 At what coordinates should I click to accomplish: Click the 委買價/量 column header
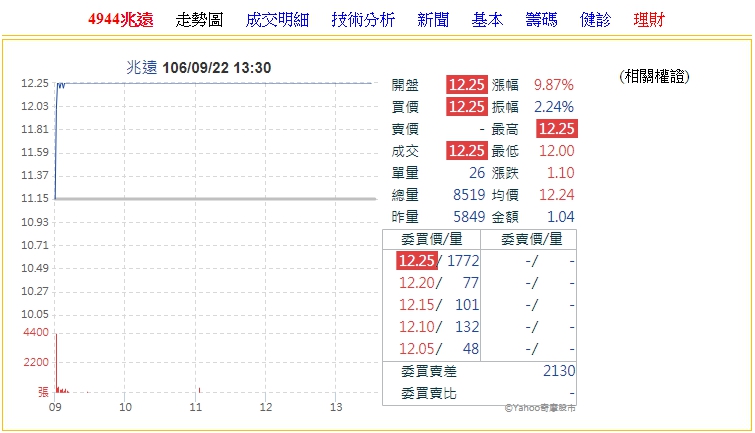432,239
